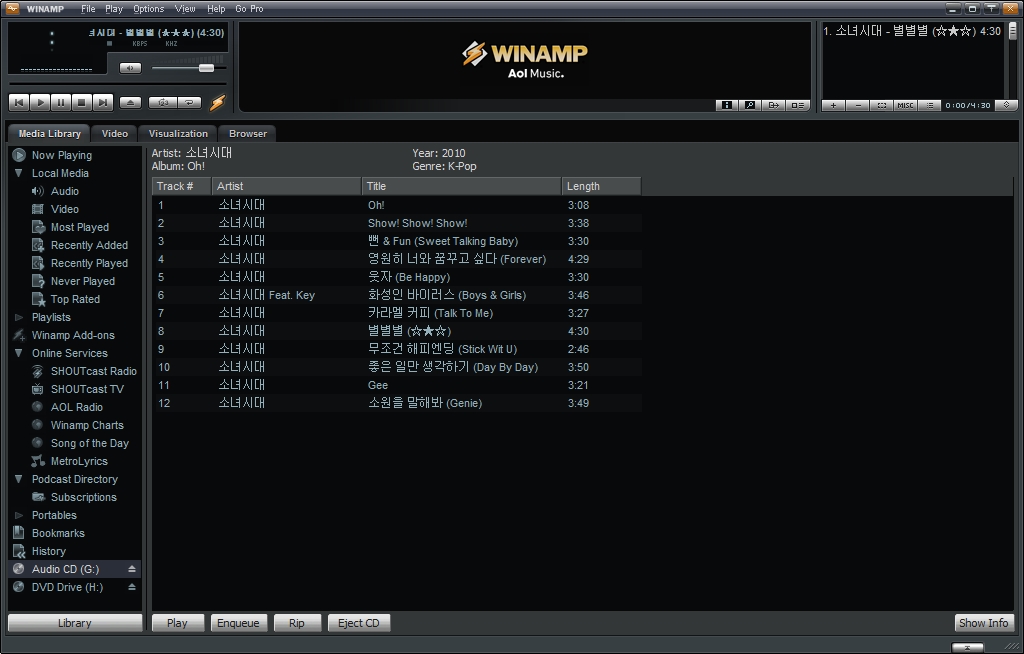Expand the Playlists tree node
The height and width of the screenshot is (654, 1024).
click(18, 317)
